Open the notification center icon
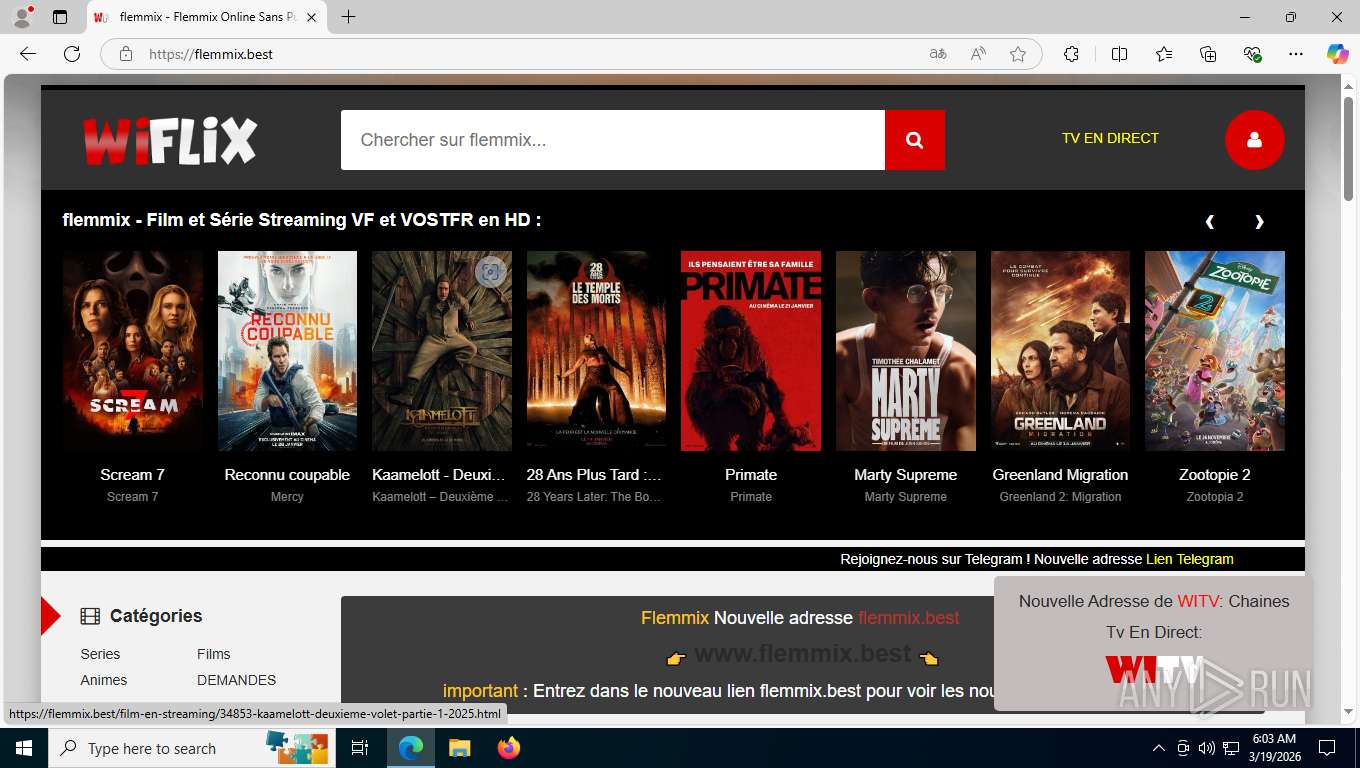1360x768 pixels. click(x=1327, y=748)
